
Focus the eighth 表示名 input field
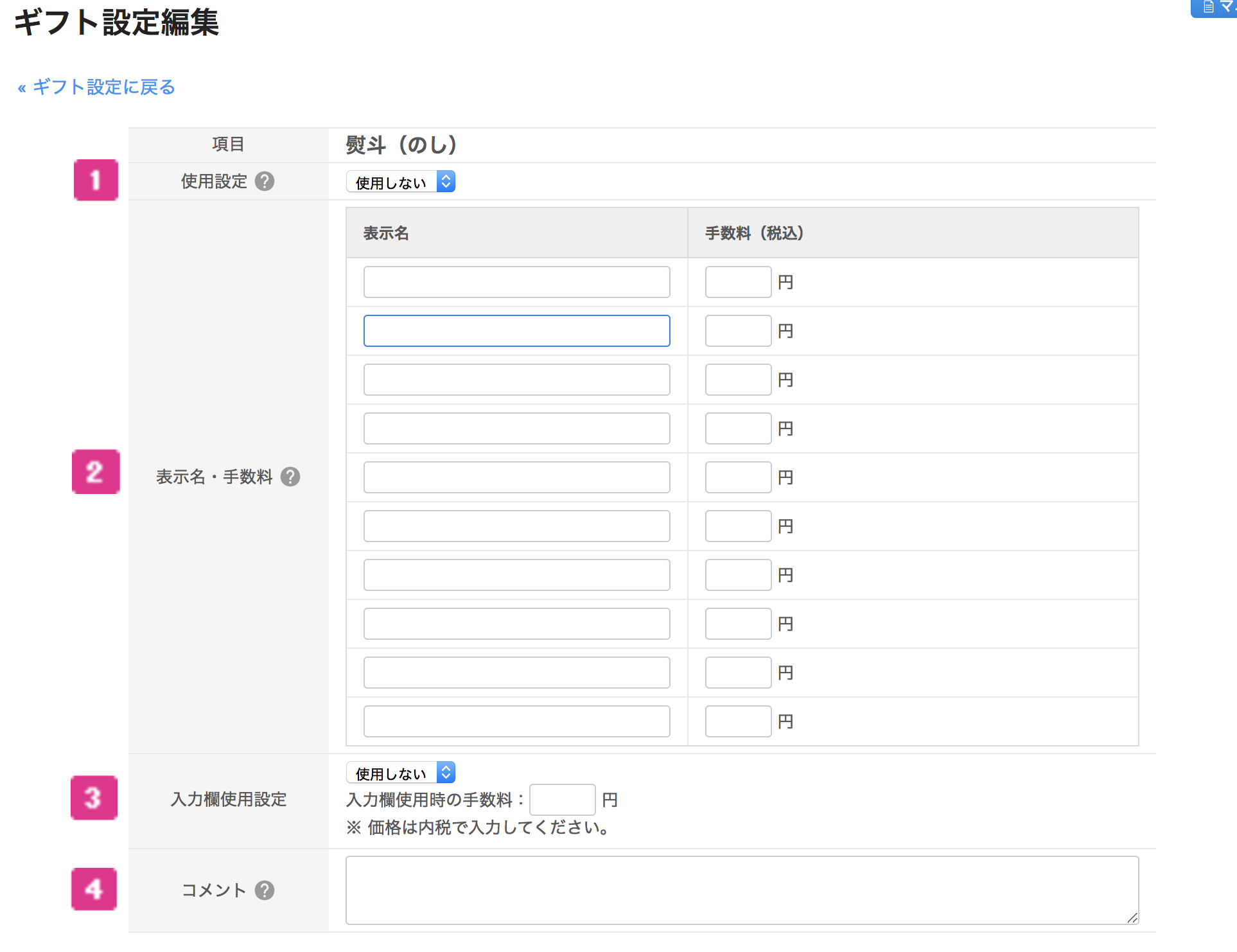pyautogui.click(x=517, y=624)
